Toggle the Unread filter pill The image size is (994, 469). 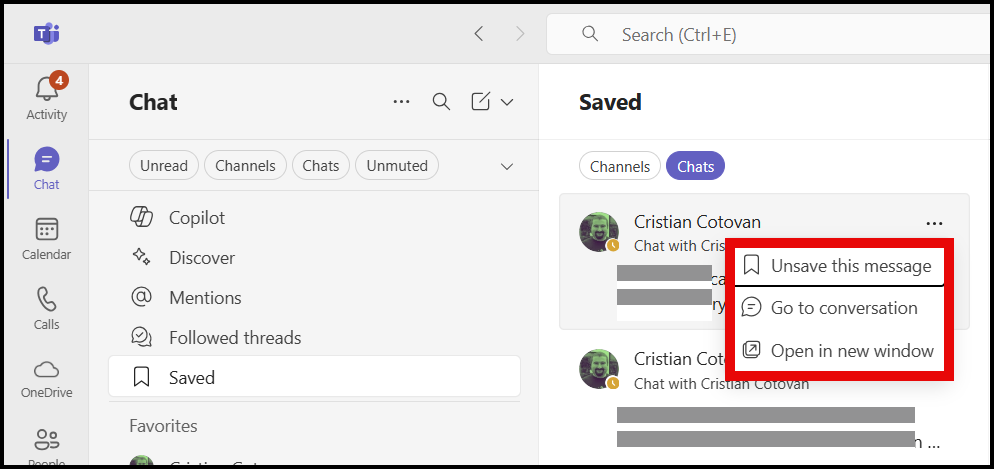point(164,166)
